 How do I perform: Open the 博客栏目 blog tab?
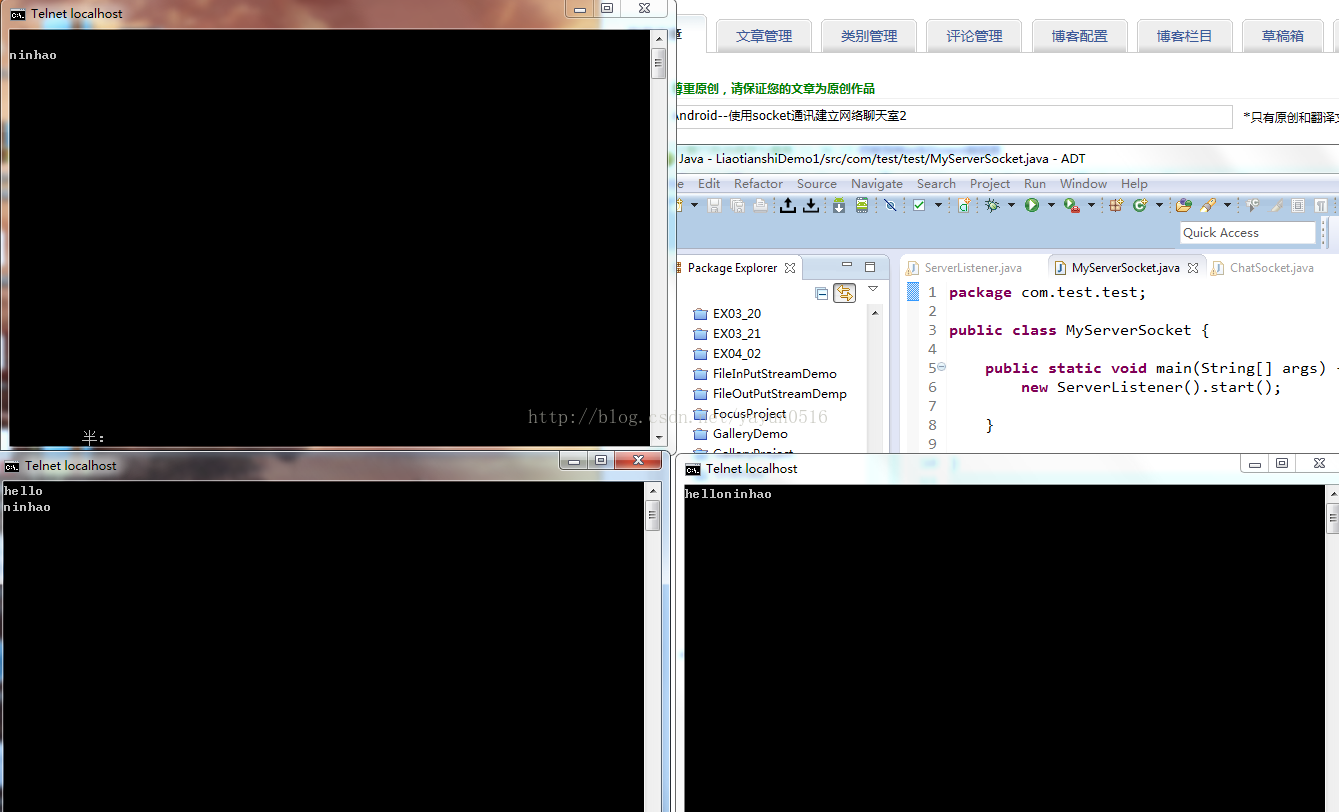tap(1185, 36)
